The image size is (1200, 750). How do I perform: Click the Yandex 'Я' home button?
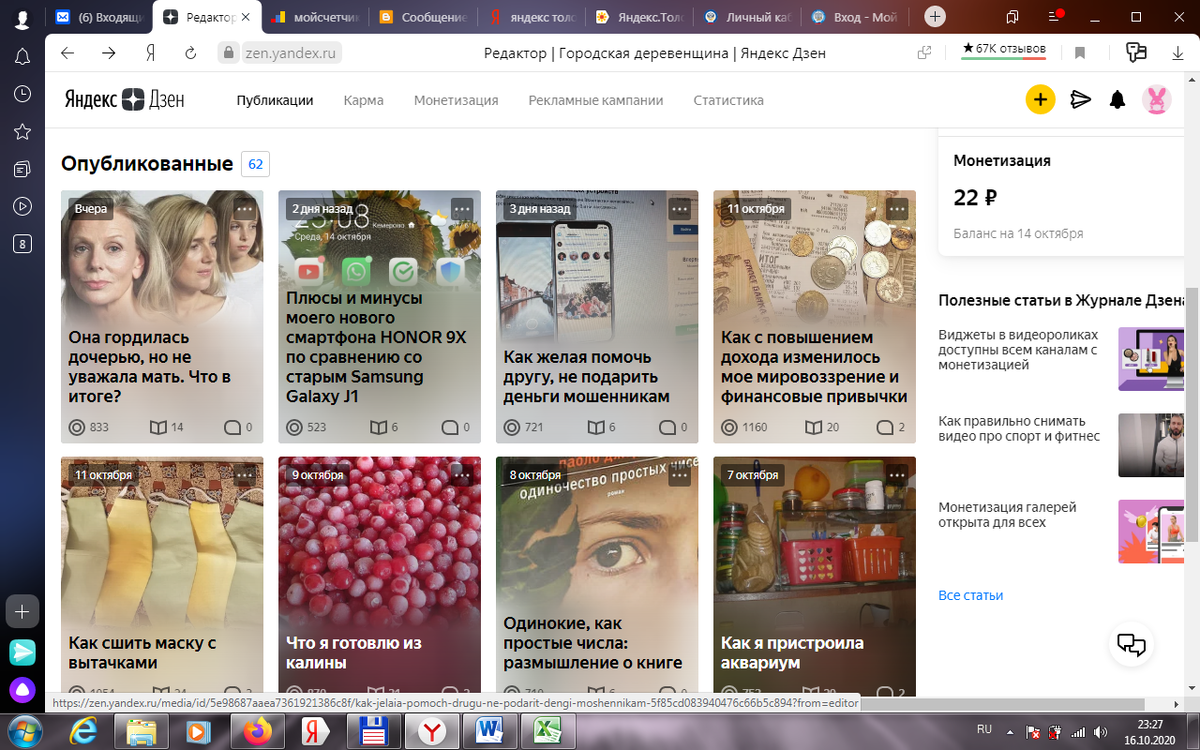tap(150, 53)
